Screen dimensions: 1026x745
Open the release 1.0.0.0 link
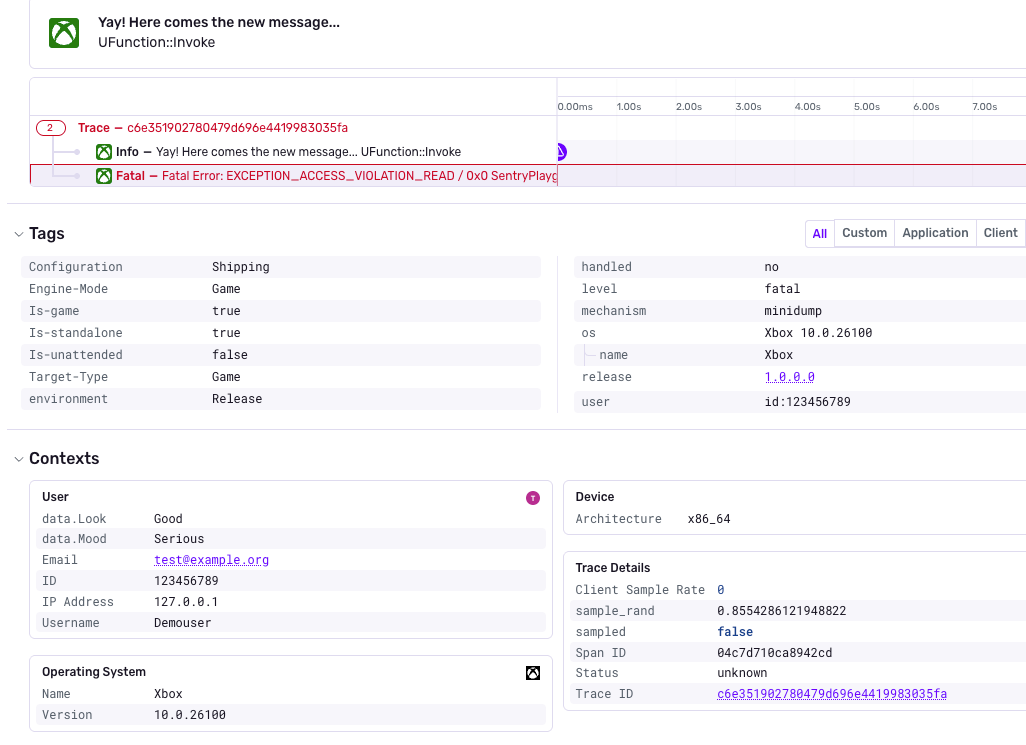[789, 377]
